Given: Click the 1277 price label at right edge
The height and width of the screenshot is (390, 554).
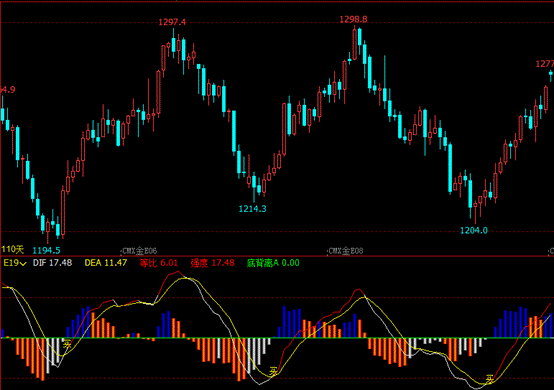Looking at the screenshot, I should tap(545, 64).
